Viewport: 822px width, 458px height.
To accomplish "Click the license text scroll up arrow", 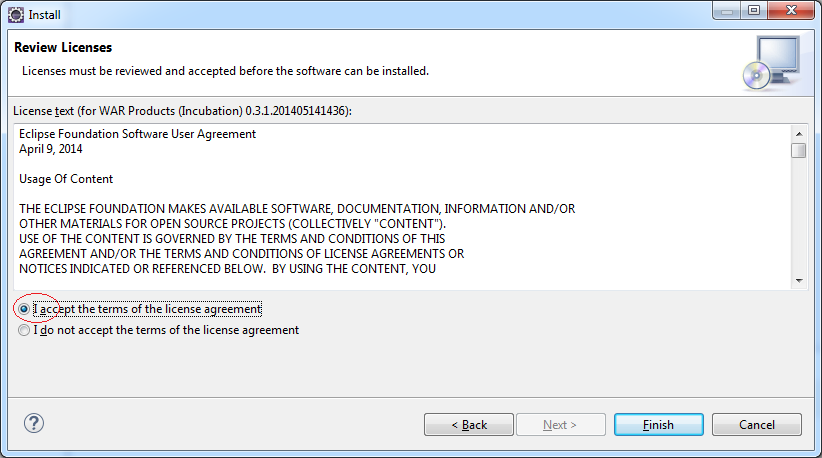I will point(799,134).
